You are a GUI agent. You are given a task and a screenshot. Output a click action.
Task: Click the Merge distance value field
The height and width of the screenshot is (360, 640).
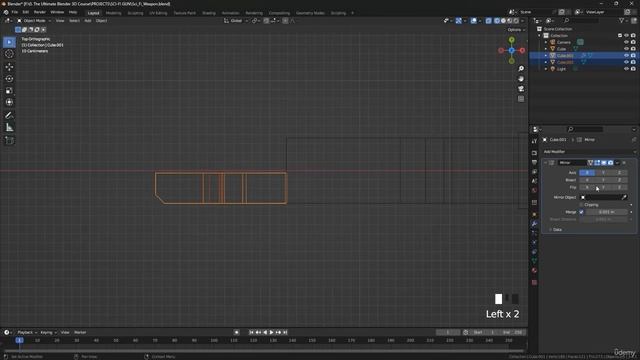point(607,212)
